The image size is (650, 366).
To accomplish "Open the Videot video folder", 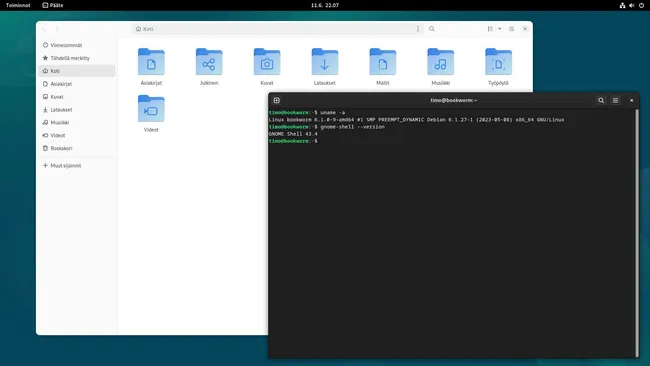I will coord(151,109).
